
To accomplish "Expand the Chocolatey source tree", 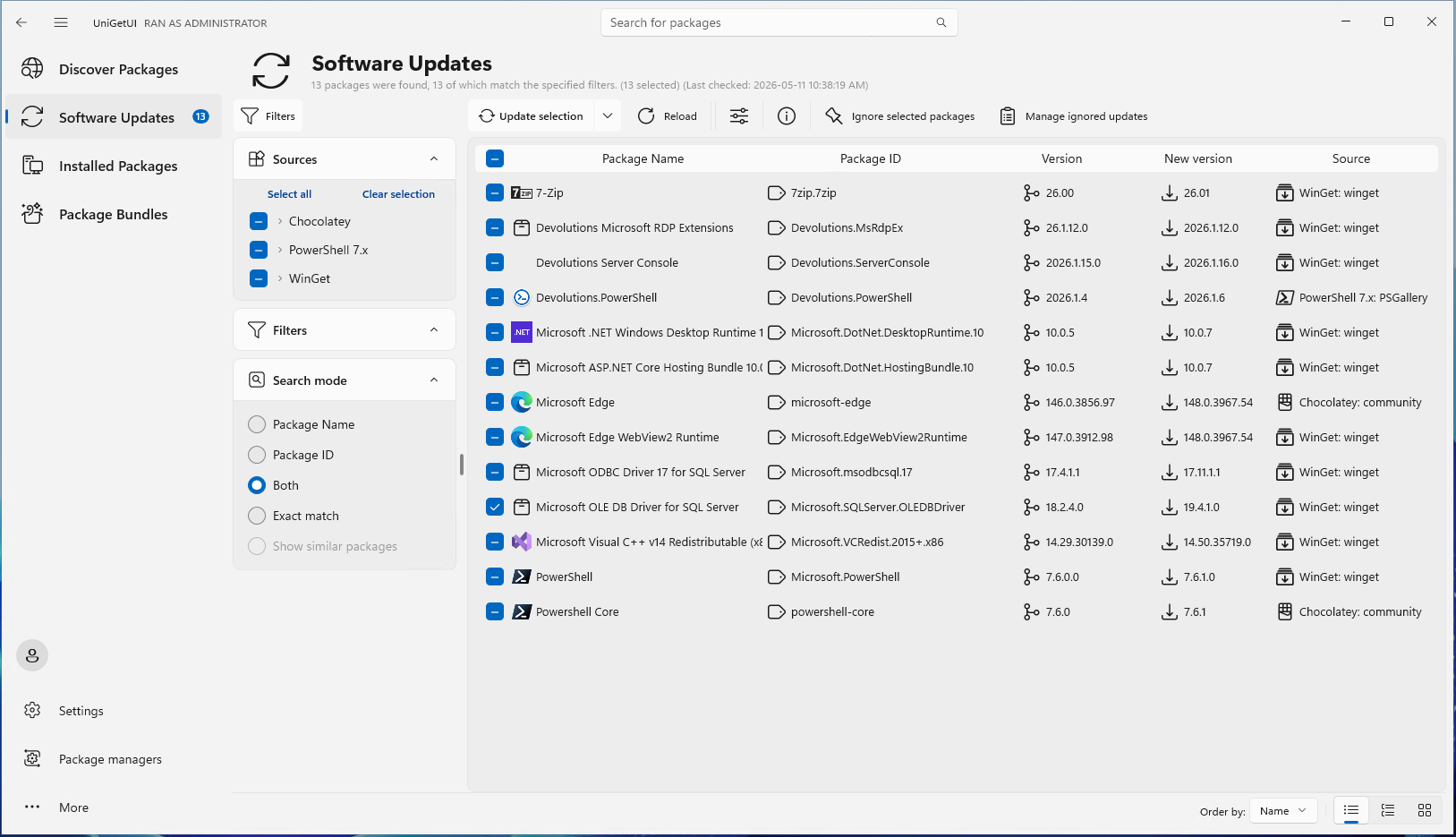I will [280, 221].
